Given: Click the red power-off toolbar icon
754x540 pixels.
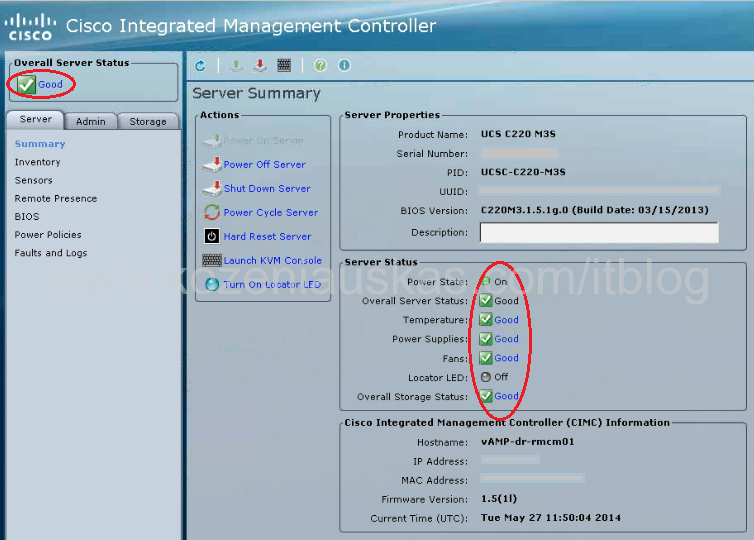Looking at the screenshot, I should tap(260, 65).
